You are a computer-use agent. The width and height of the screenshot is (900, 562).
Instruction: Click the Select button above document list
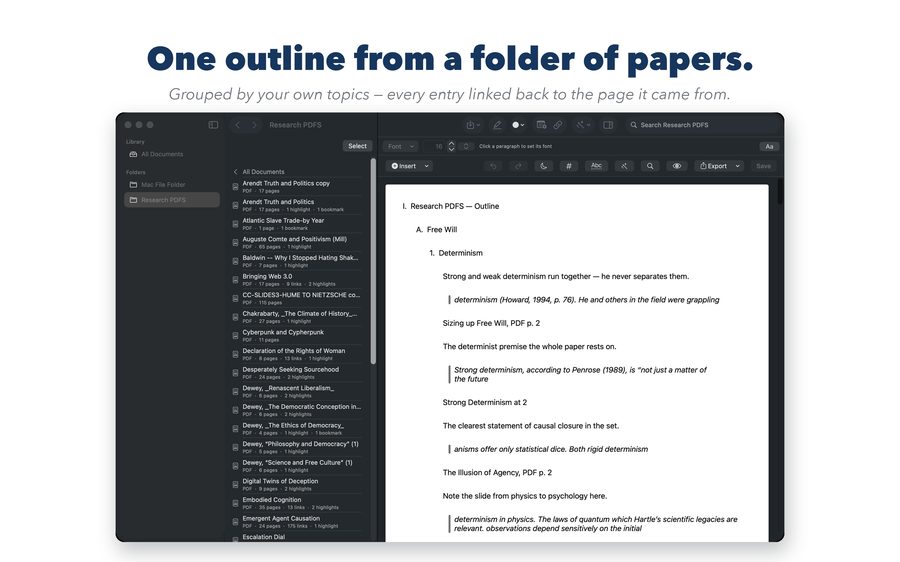[x=357, y=146]
